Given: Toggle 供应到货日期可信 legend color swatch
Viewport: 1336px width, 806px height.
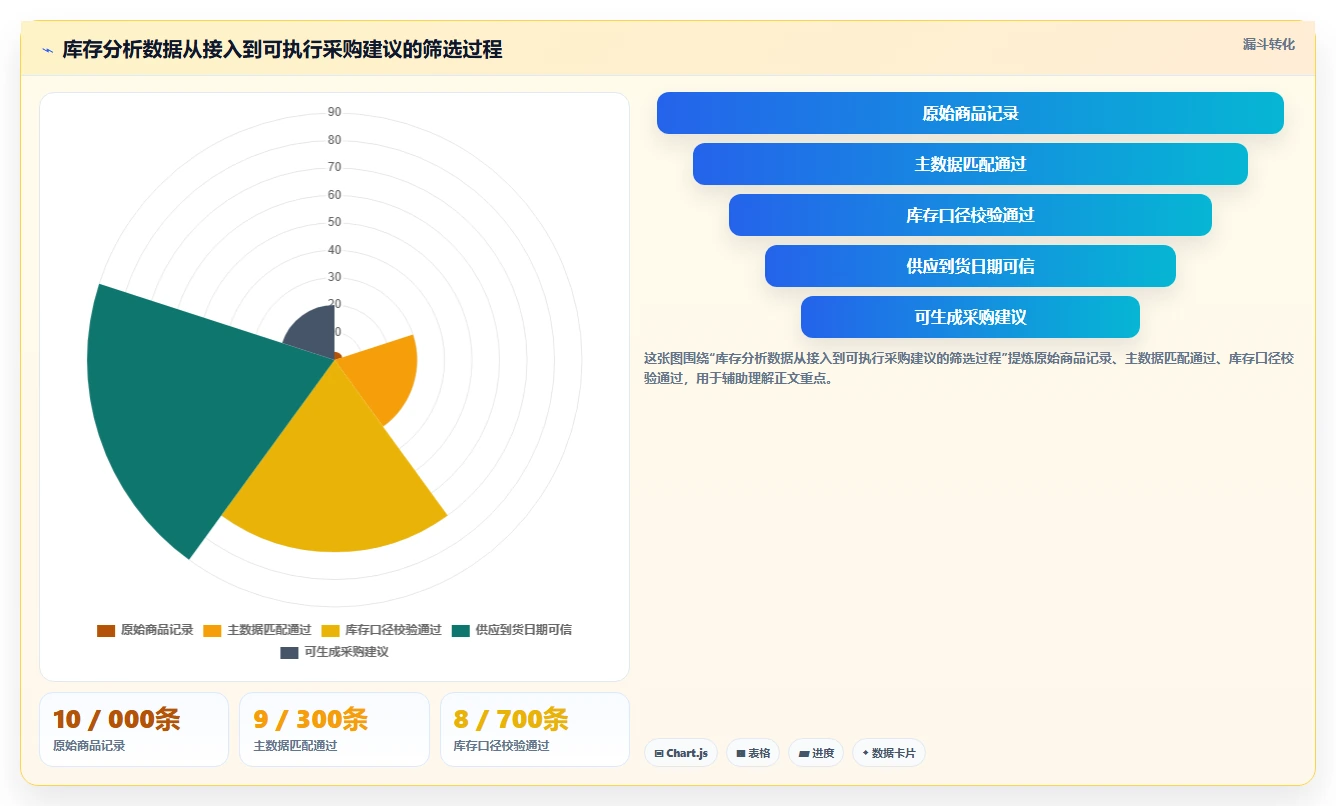Looking at the screenshot, I should click(x=461, y=630).
